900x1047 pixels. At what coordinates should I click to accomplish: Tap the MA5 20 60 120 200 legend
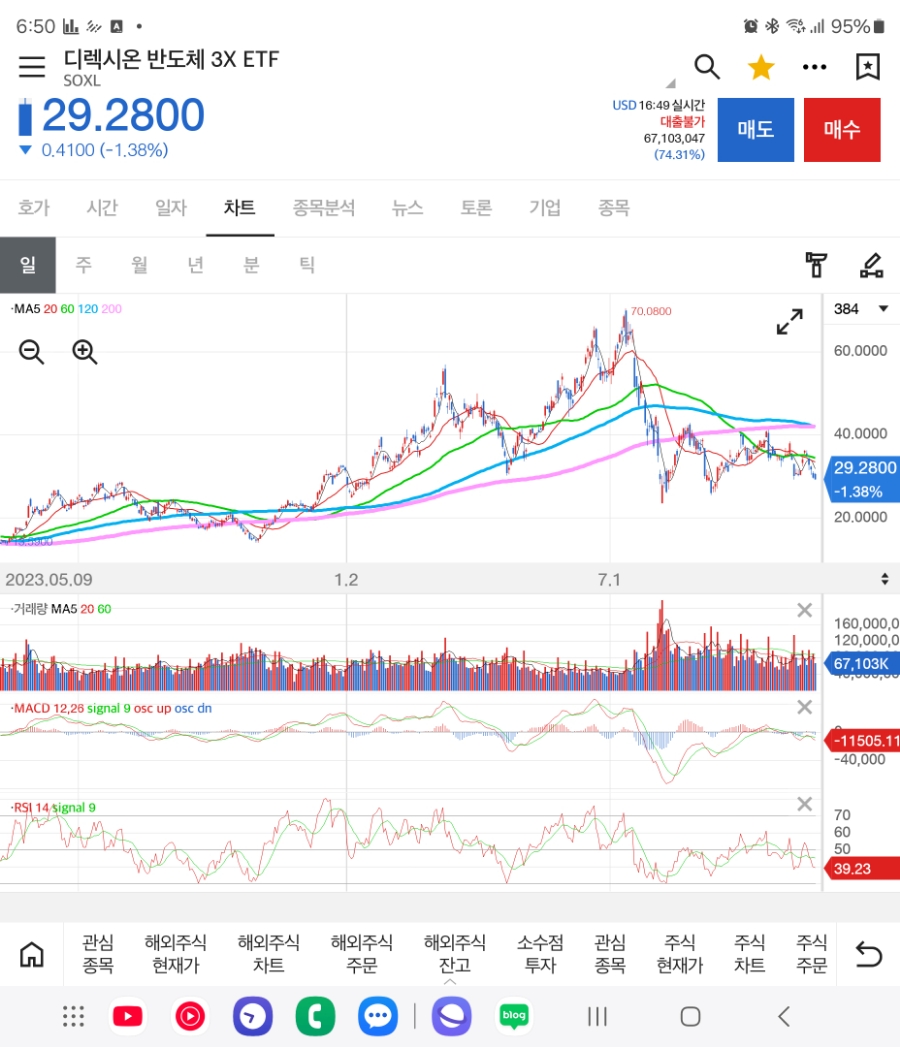pyautogui.click(x=67, y=309)
